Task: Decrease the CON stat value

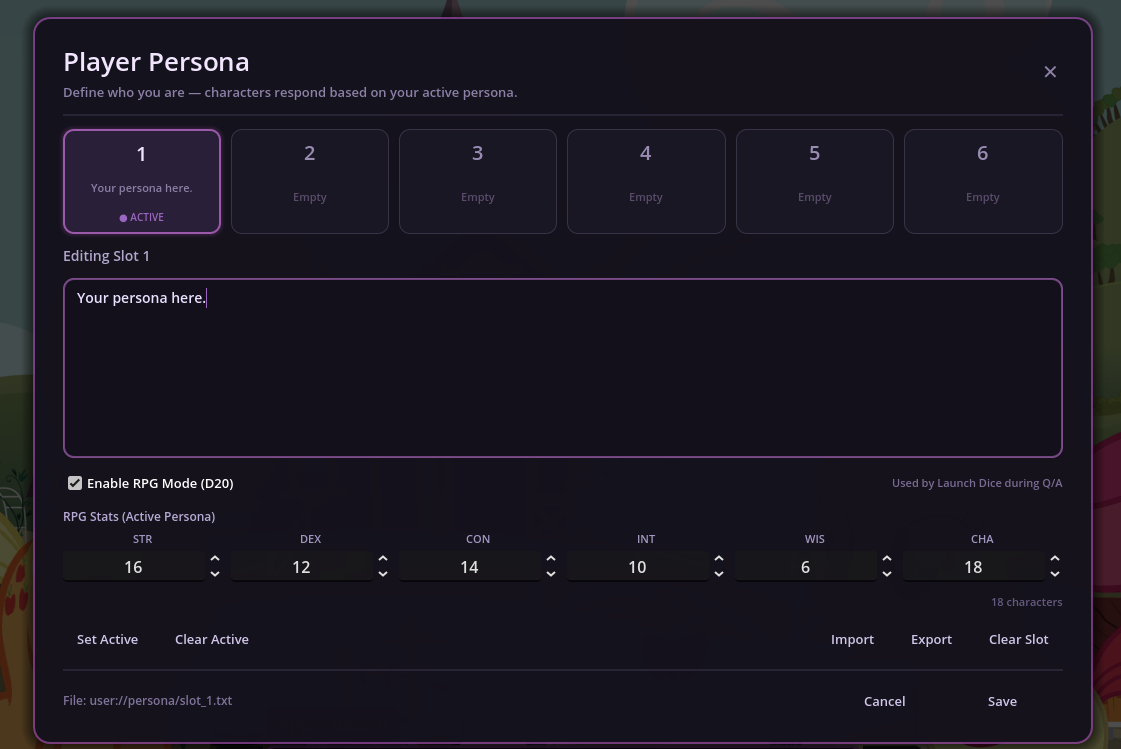Action: pos(550,574)
